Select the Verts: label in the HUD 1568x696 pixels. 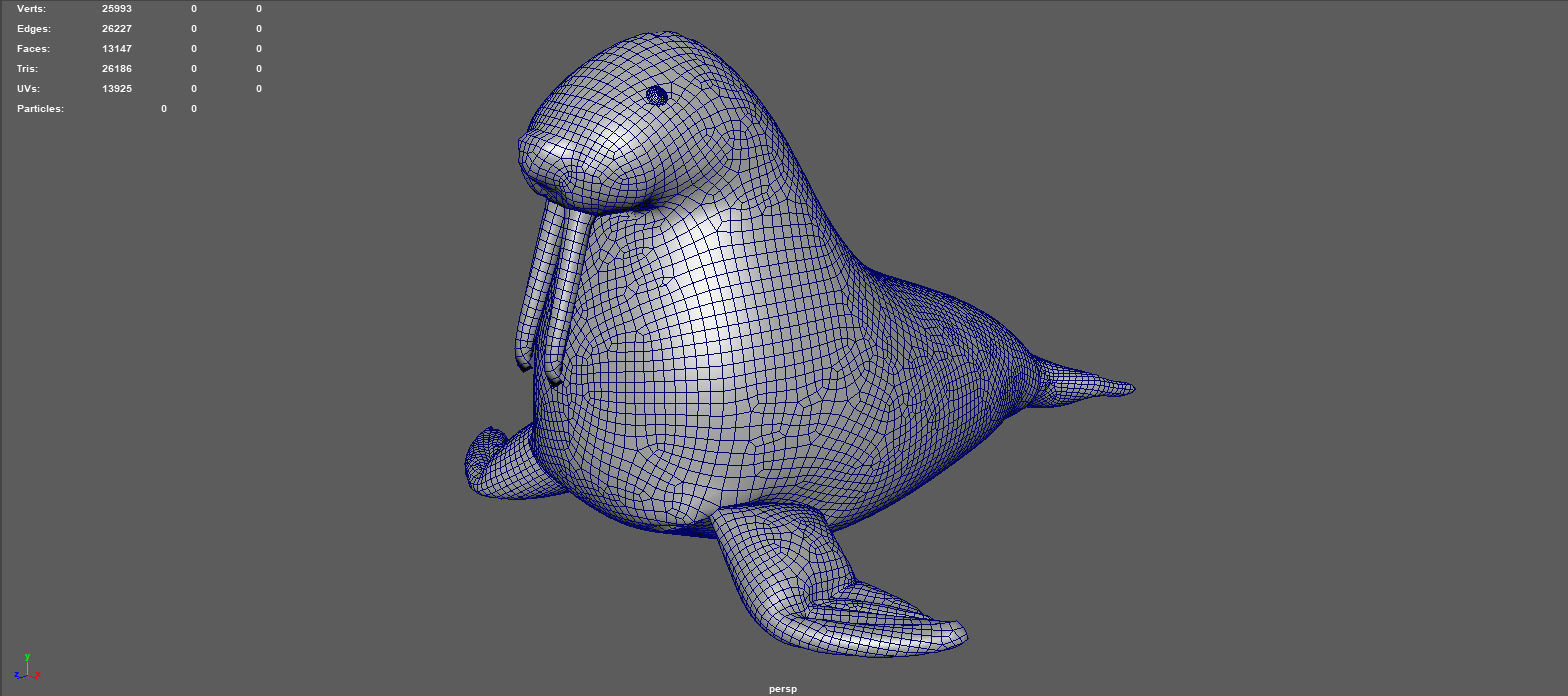pos(32,8)
